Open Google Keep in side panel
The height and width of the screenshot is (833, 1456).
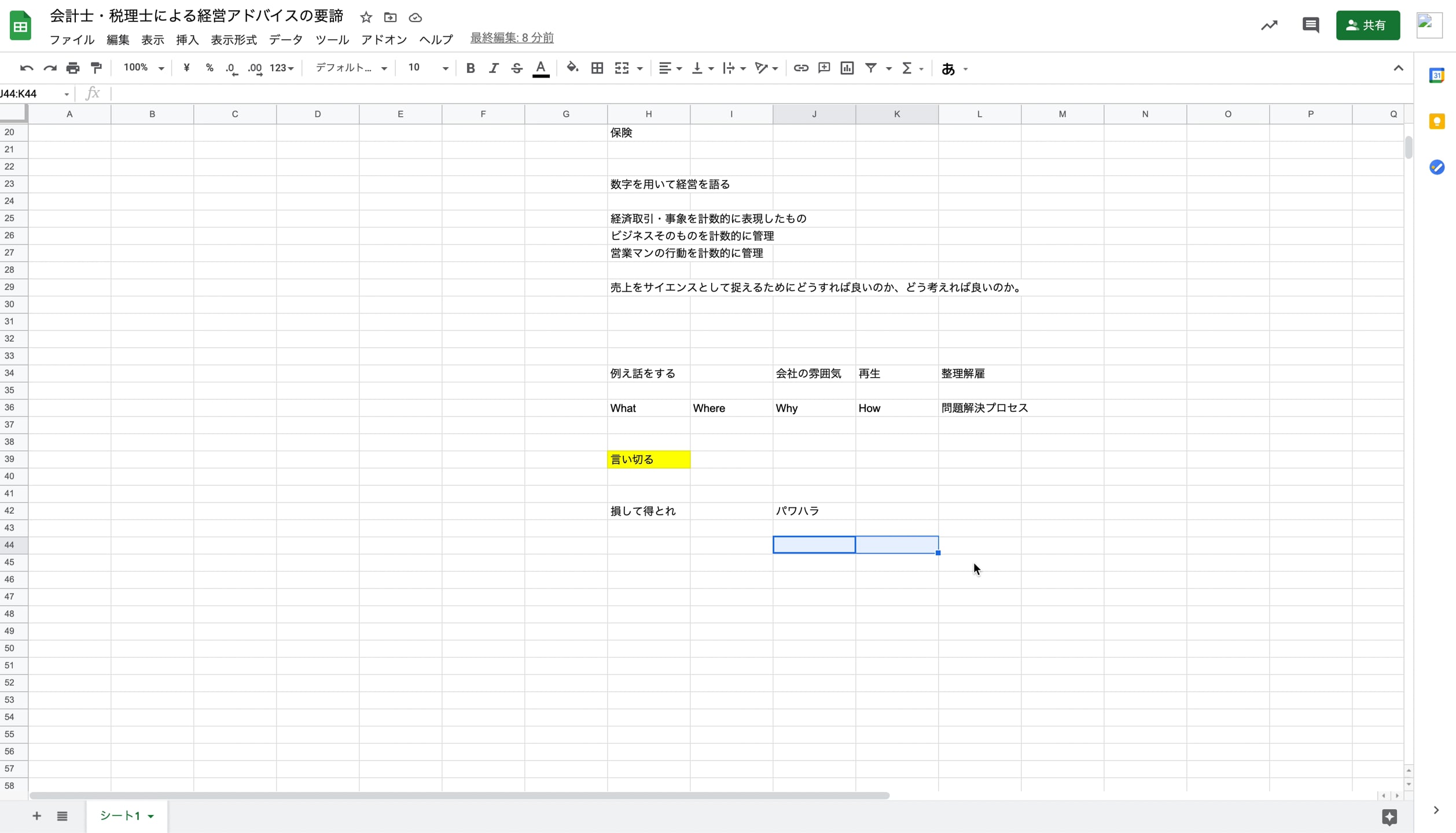point(1436,121)
